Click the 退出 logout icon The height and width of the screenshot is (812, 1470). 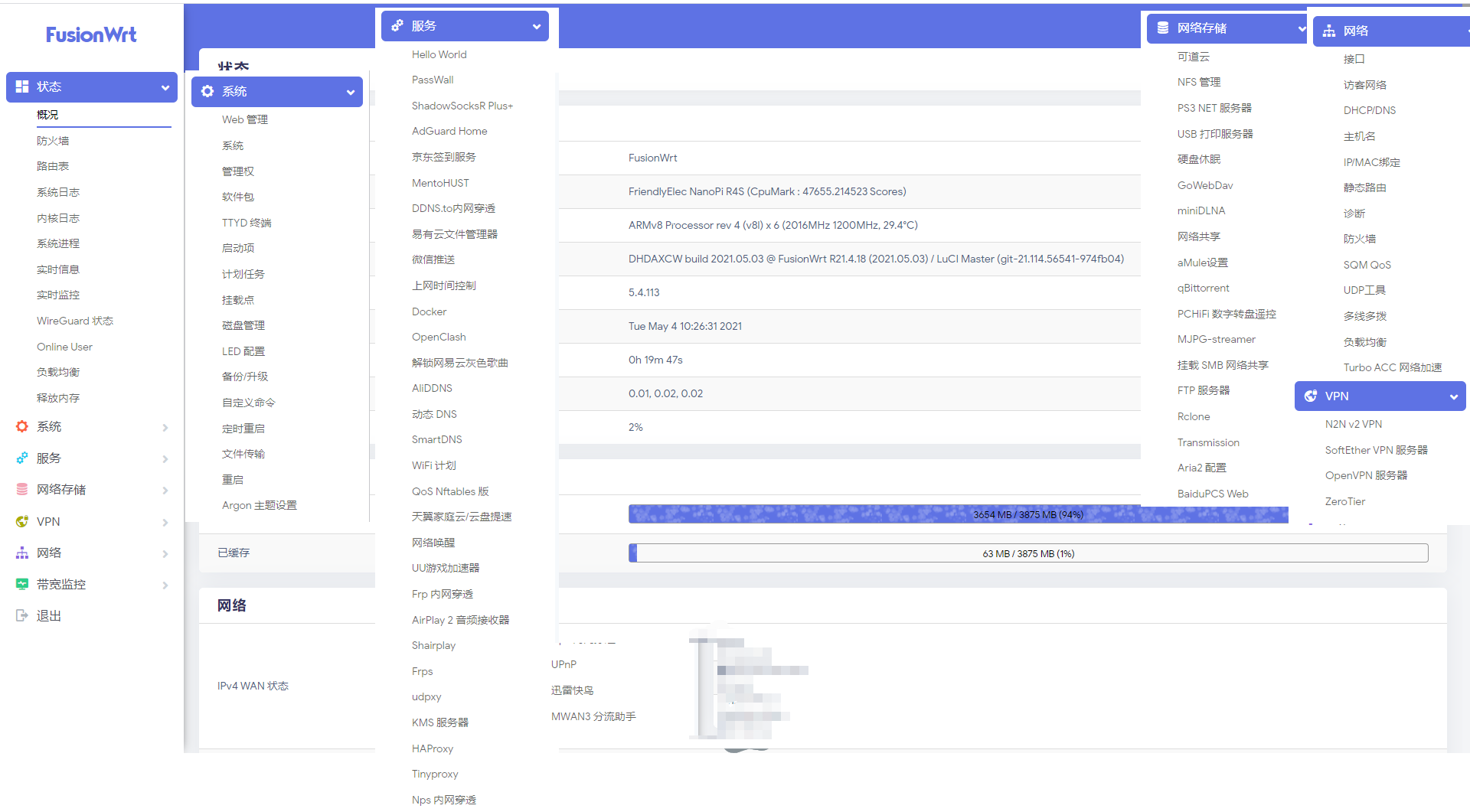21,615
